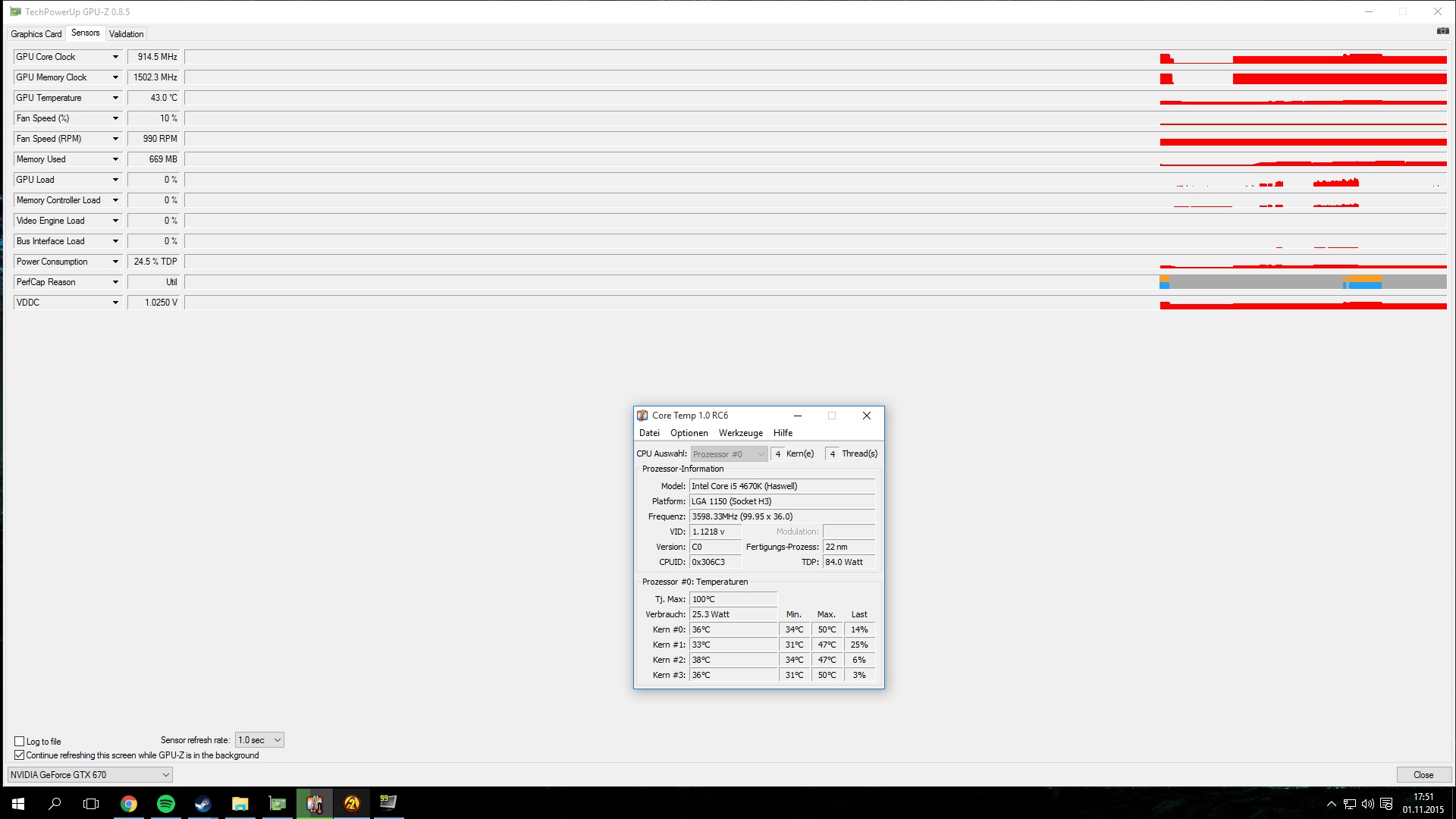Click the taskbar search magnifier icon
Image resolution: width=1456 pixels, height=819 pixels.
55,804
